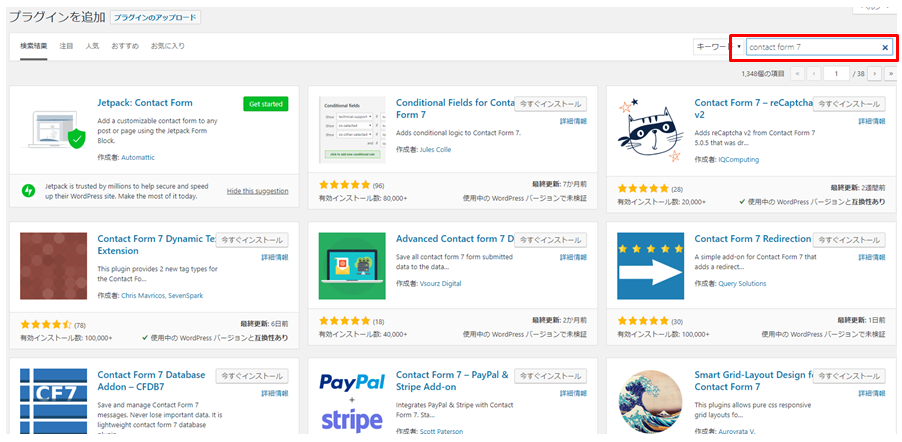
Task: Click the Dynamic Text Extension brown icon
Action: [53, 266]
